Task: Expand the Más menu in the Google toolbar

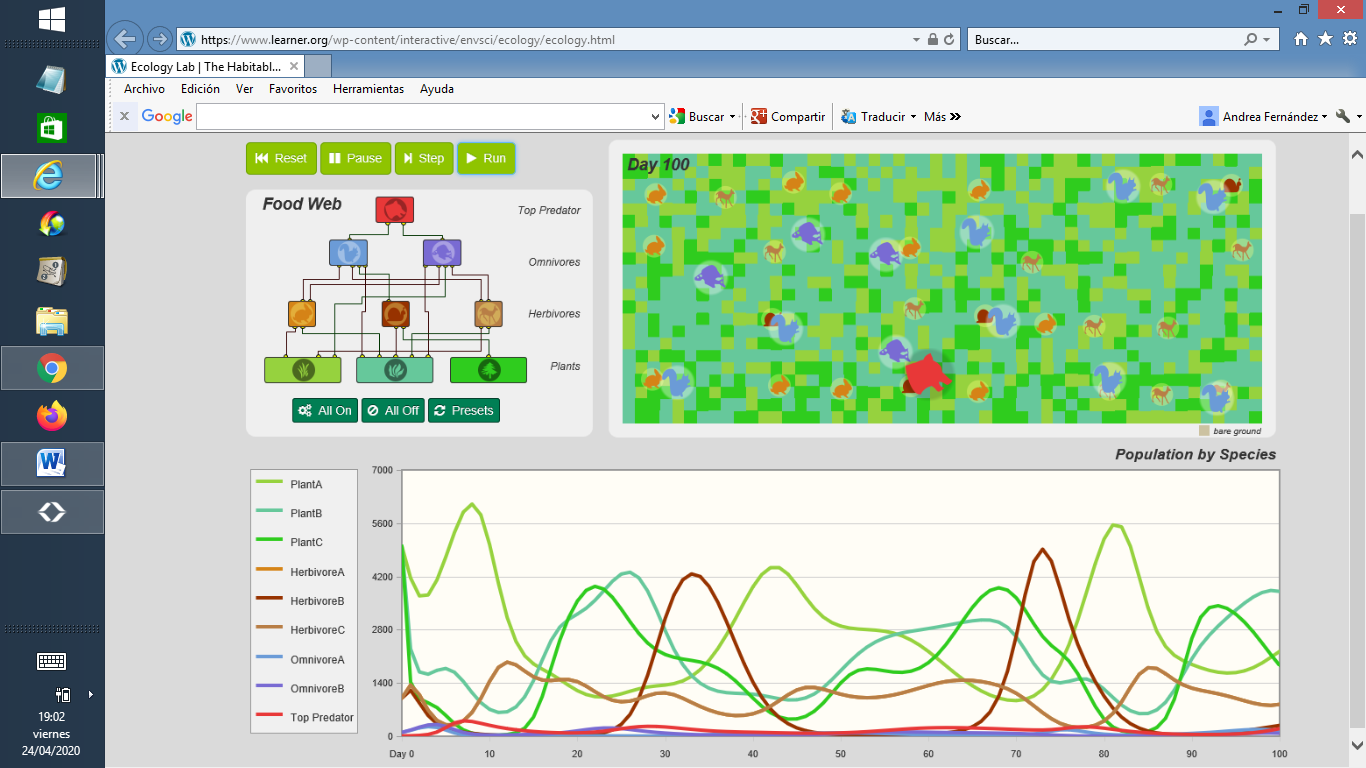Action: (x=941, y=116)
